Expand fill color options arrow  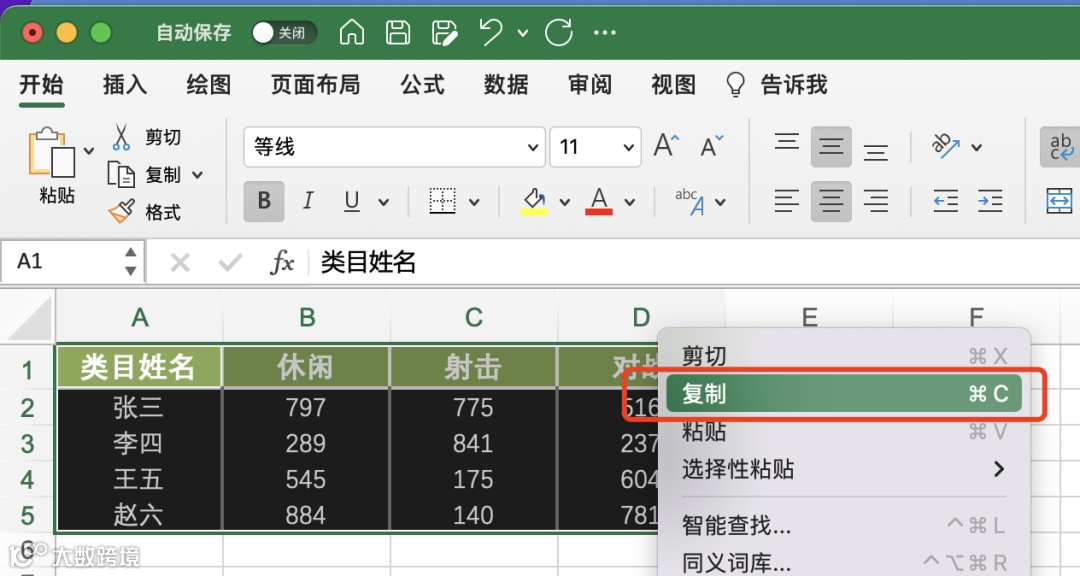click(x=565, y=202)
